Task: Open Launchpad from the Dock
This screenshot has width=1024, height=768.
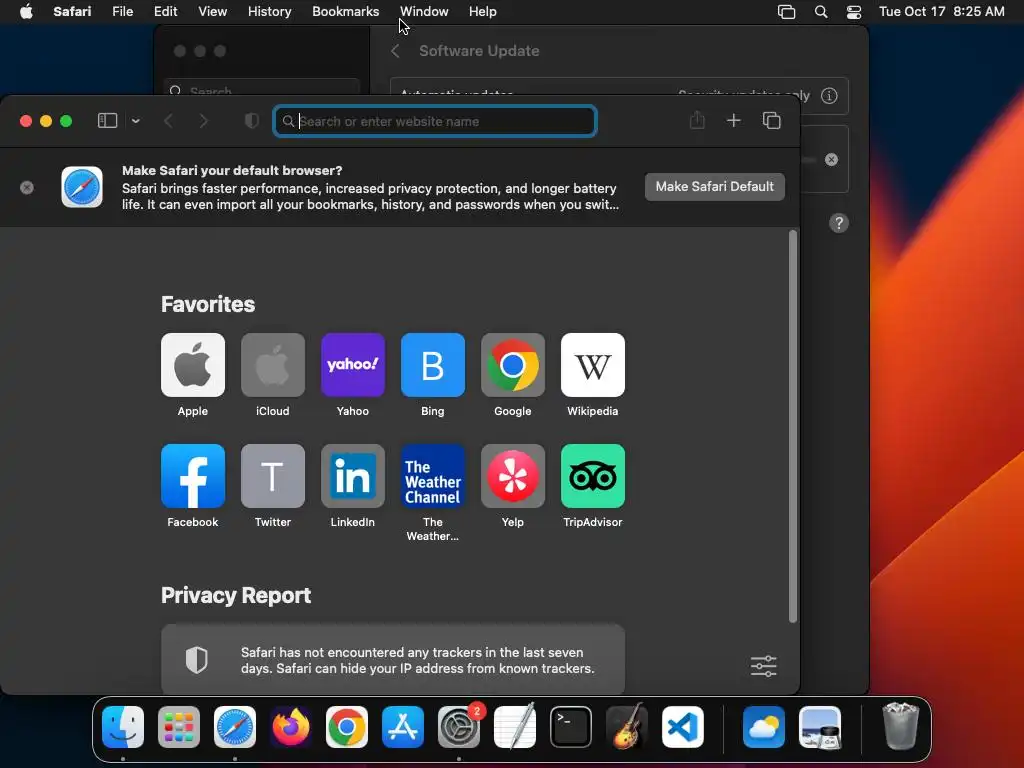Action: 179,727
